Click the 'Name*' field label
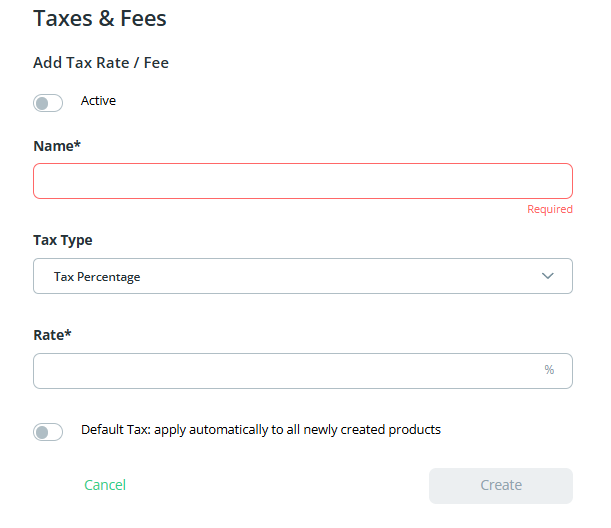The width and height of the screenshot is (611, 528). pyautogui.click(x=57, y=146)
